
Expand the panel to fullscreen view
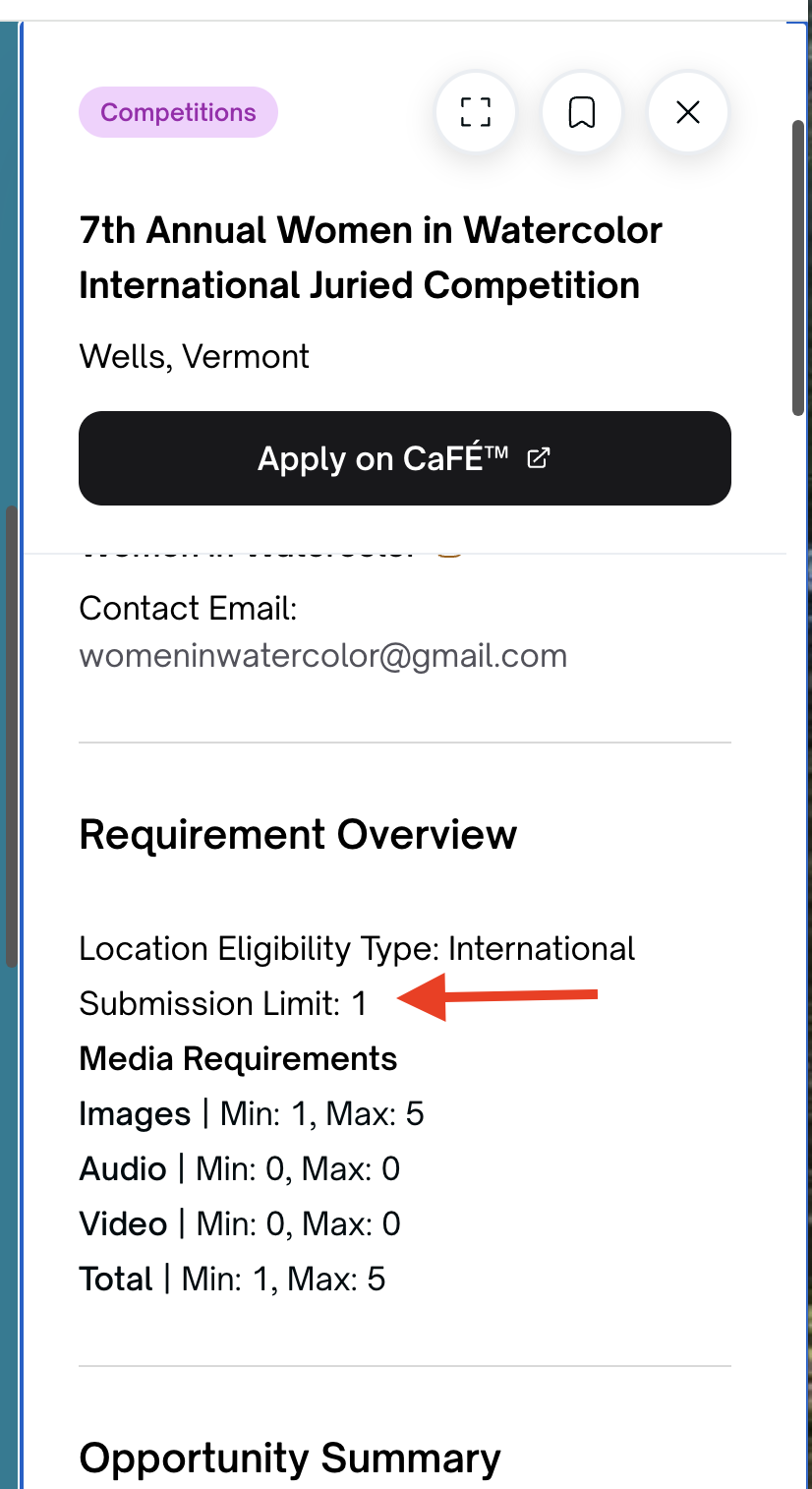pyautogui.click(x=476, y=112)
